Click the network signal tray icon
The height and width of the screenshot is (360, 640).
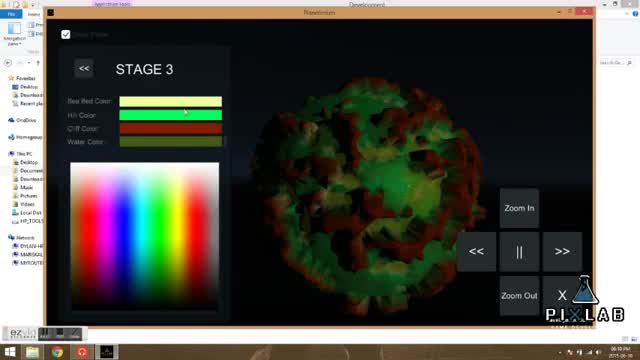tap(589, 352)
